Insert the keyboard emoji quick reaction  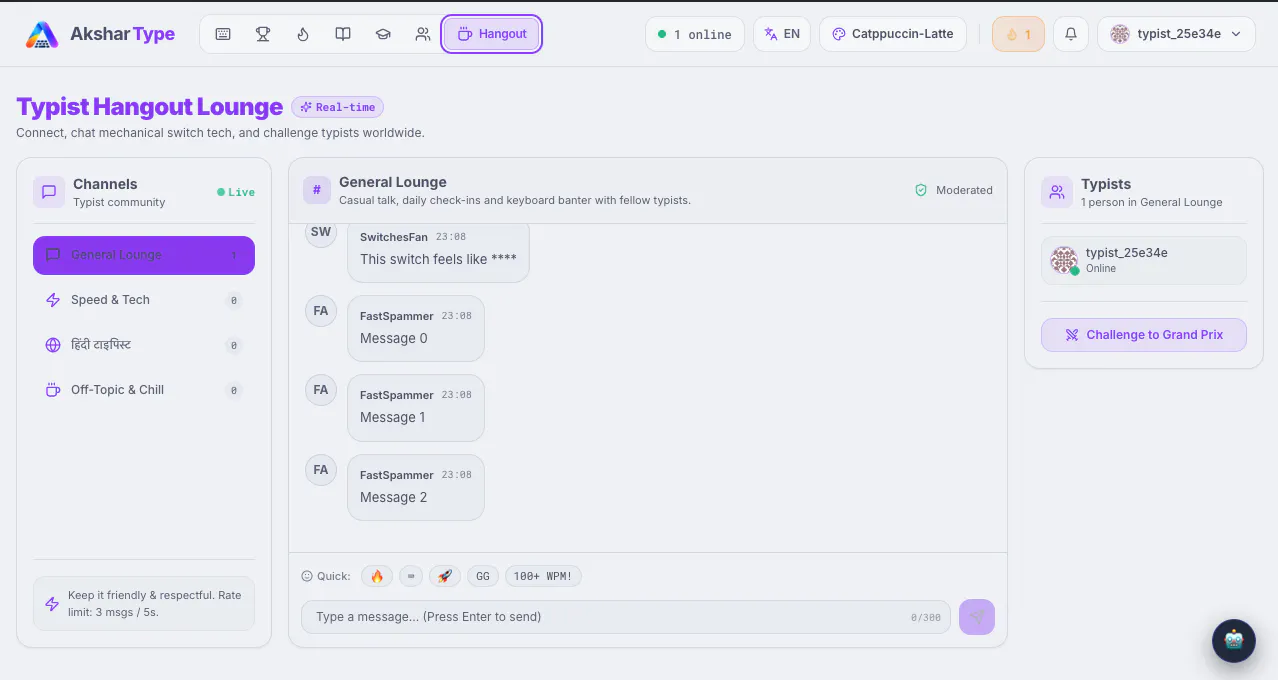[411, 576]
